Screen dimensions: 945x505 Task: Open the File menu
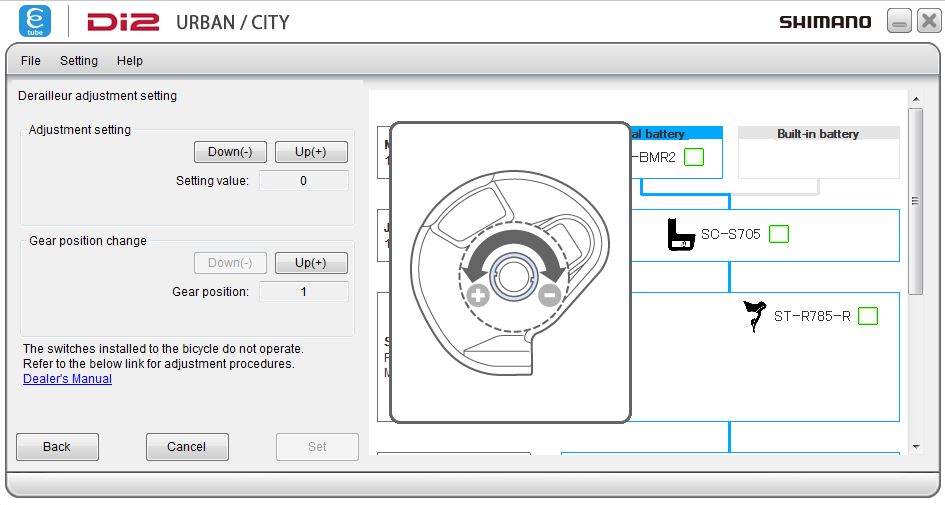[x=31, y=61]
